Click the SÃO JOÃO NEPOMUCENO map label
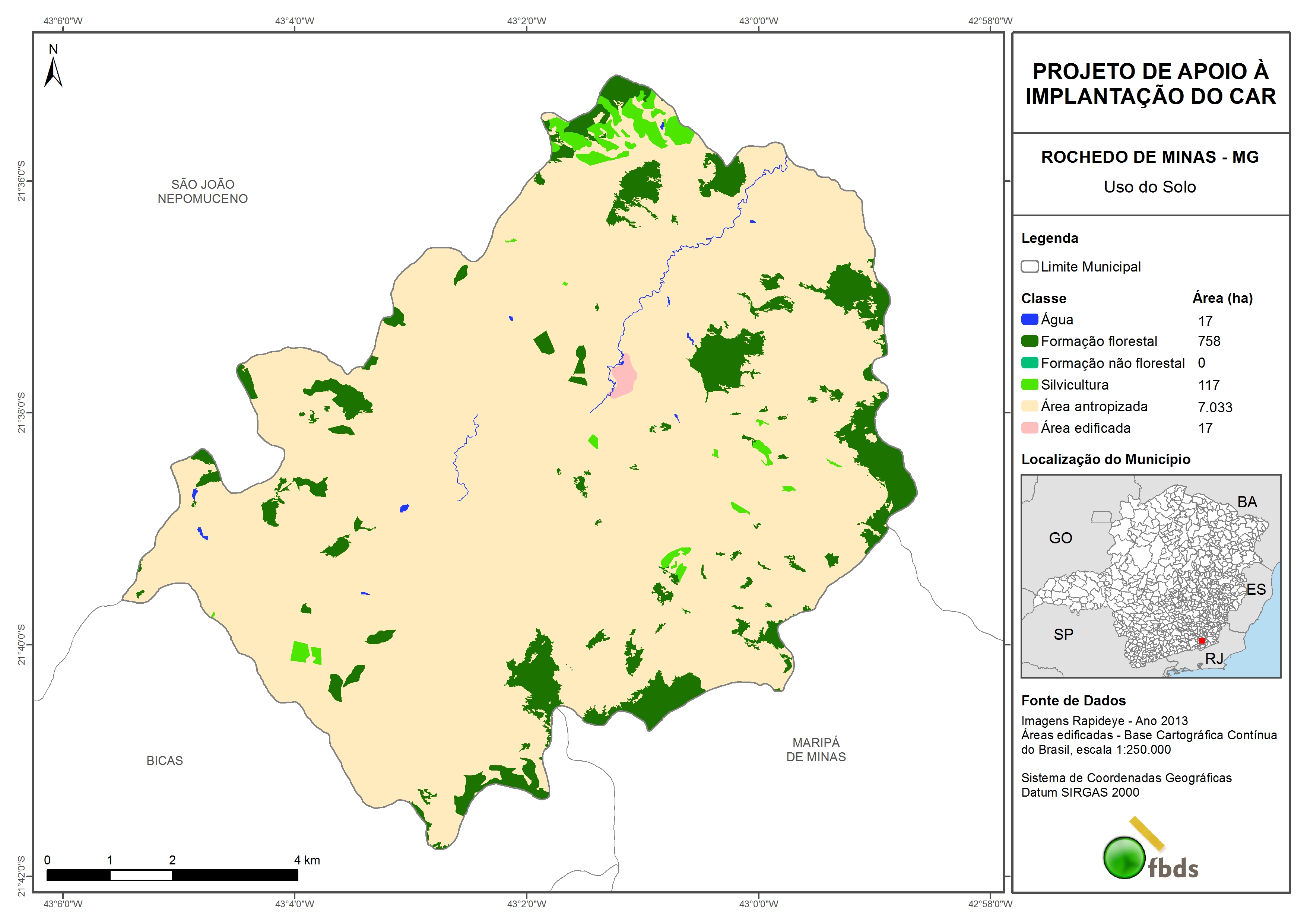The image size is (1307, 924). [x=203, y=191]
